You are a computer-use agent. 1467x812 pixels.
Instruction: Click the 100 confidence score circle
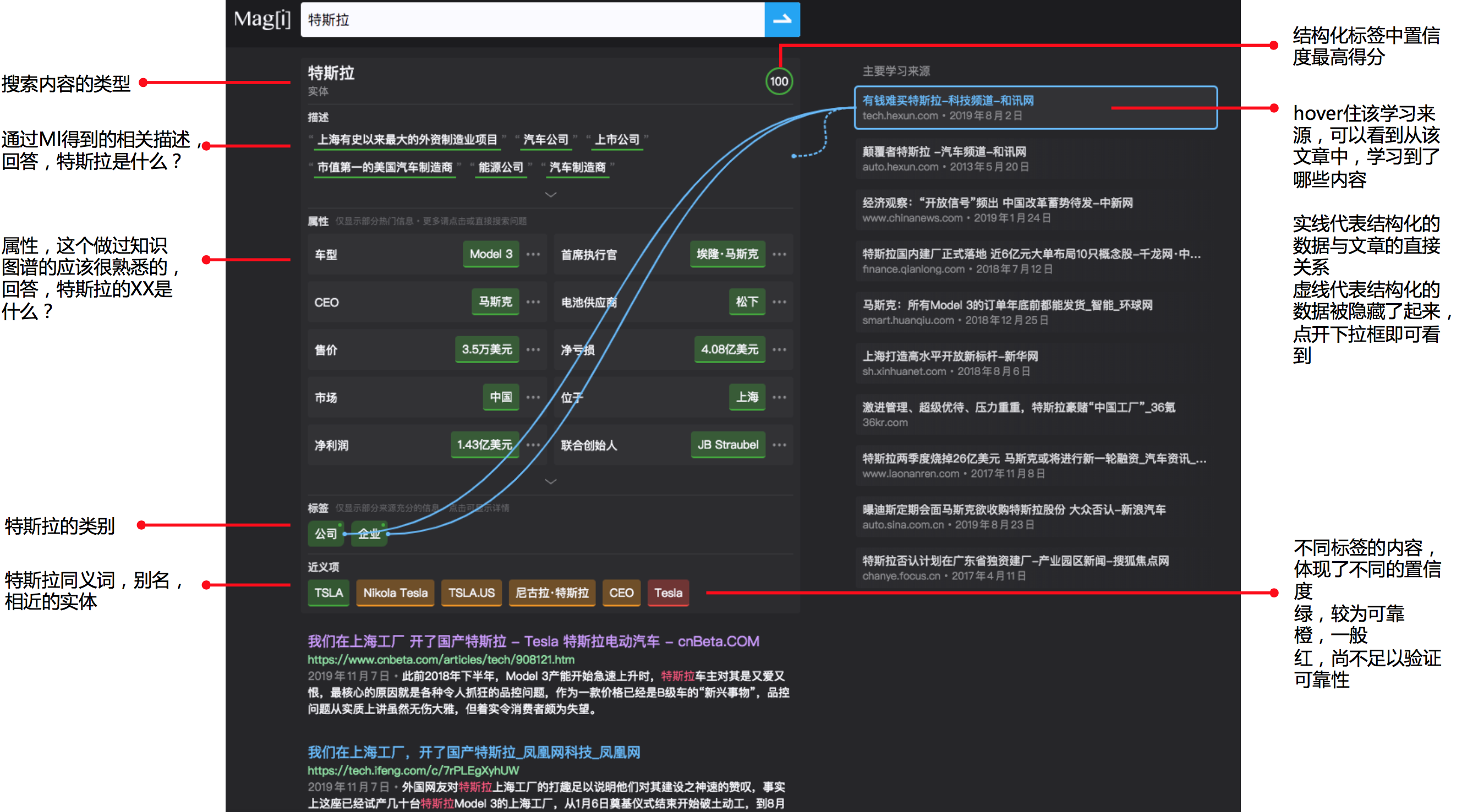(x=779, y=81)
